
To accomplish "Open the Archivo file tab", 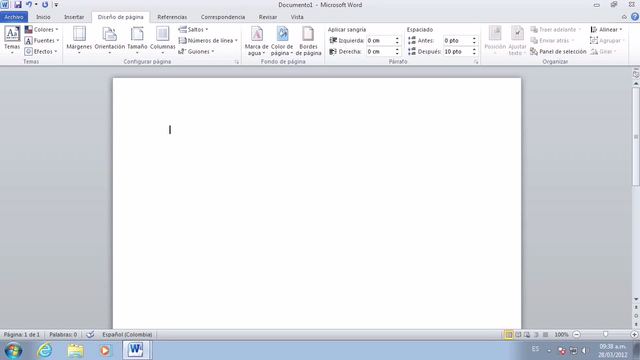I will pos(14,17).
